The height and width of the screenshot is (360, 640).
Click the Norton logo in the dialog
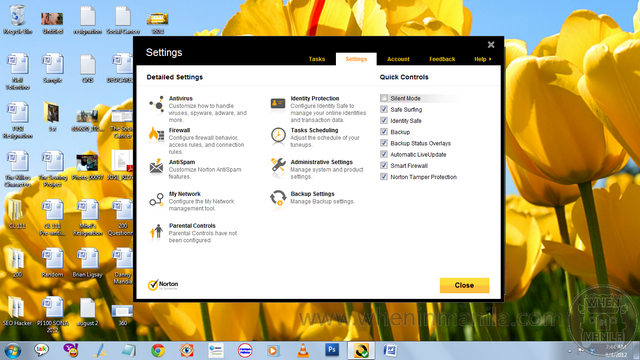[163, 284]
